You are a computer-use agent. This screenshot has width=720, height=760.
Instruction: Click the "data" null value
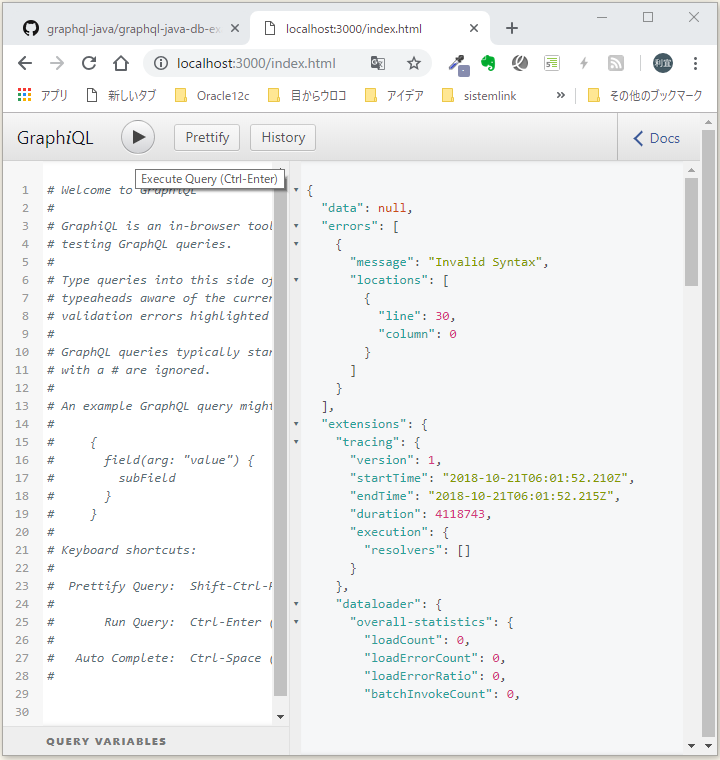(392, 208)
